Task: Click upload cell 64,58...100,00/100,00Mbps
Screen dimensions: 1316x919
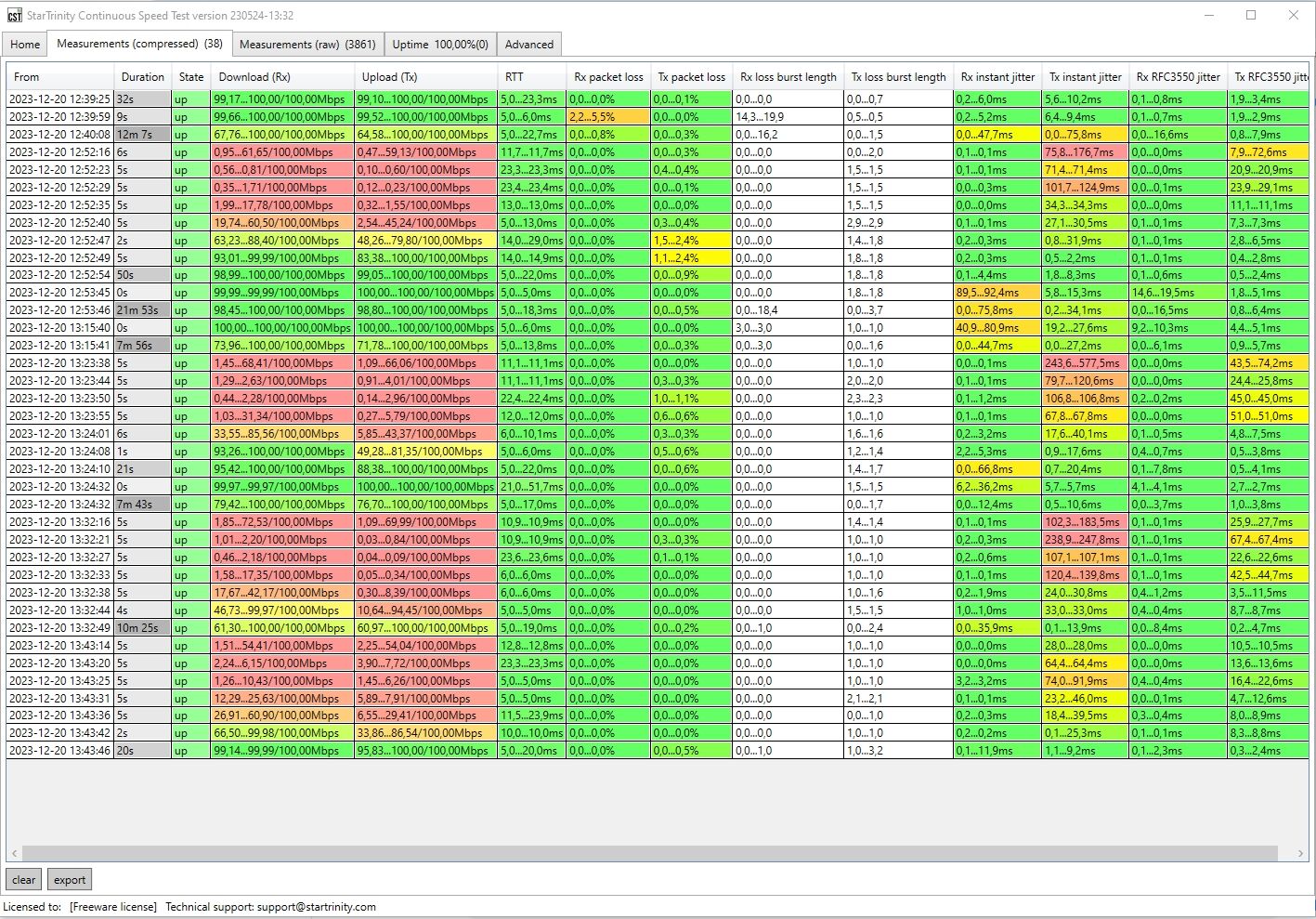Action: coord(425,135)
